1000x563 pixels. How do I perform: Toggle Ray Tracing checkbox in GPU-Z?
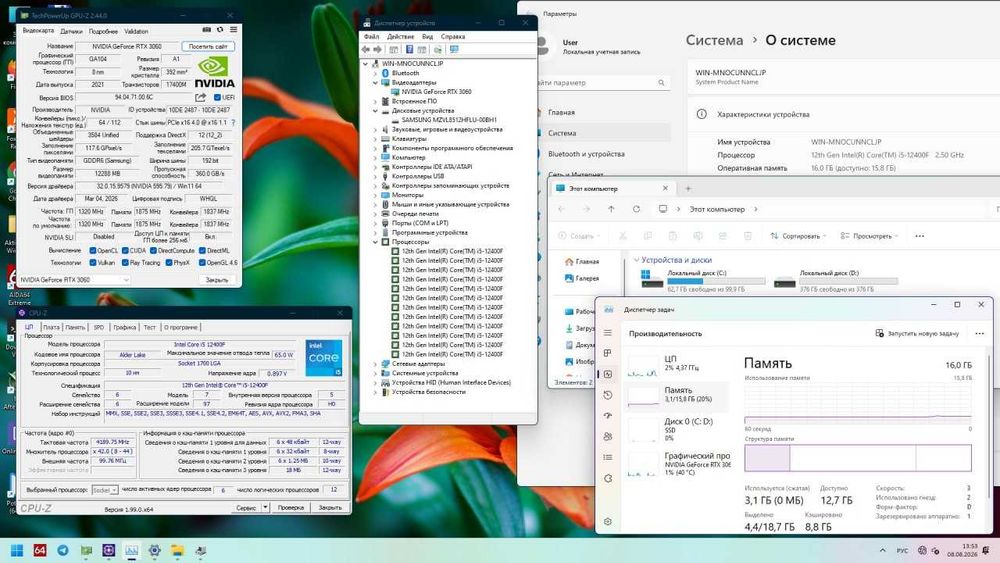pos(126,263)
